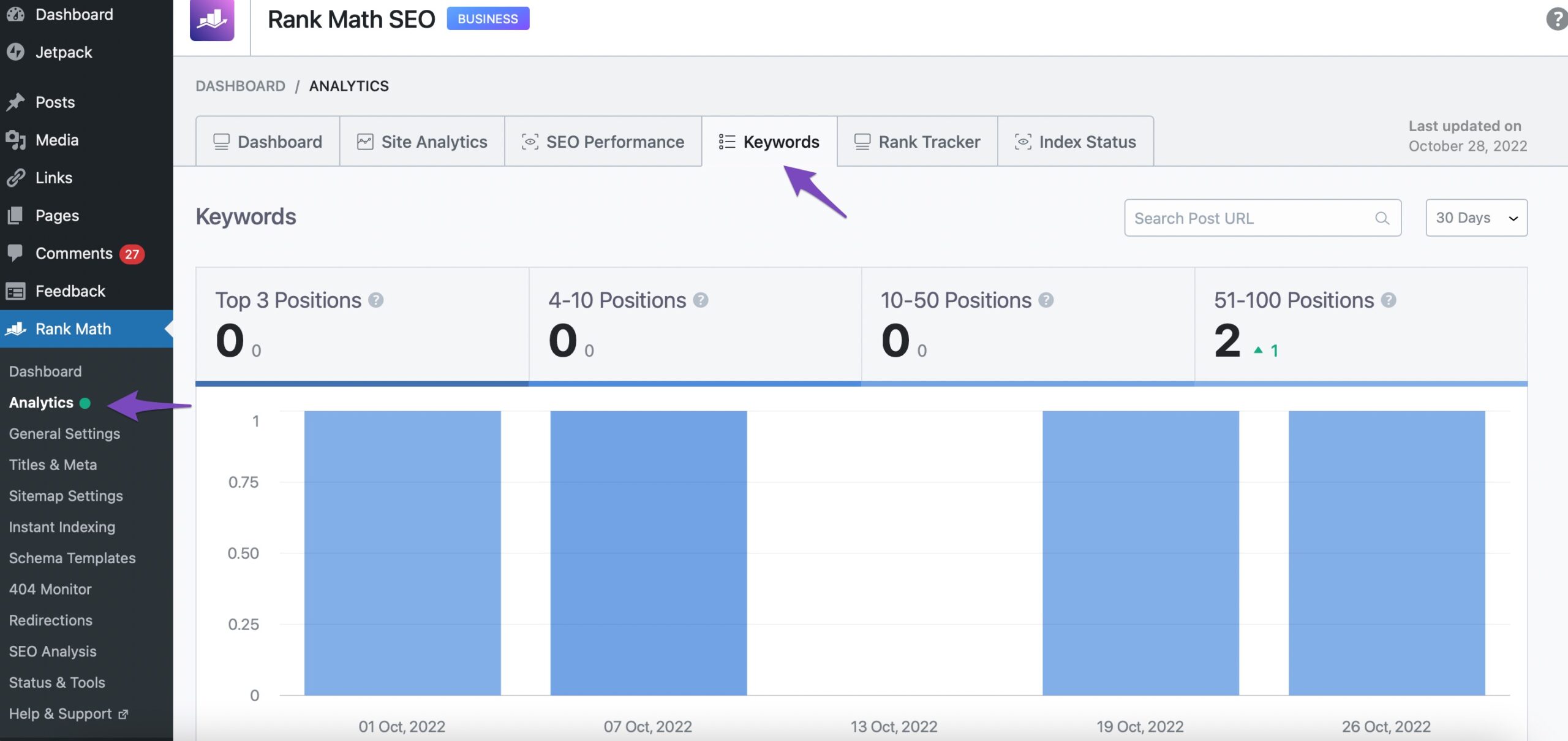Click the 4-10 Positions help icon
Viewport: 1568px width, 741px height.
point(701,300)
